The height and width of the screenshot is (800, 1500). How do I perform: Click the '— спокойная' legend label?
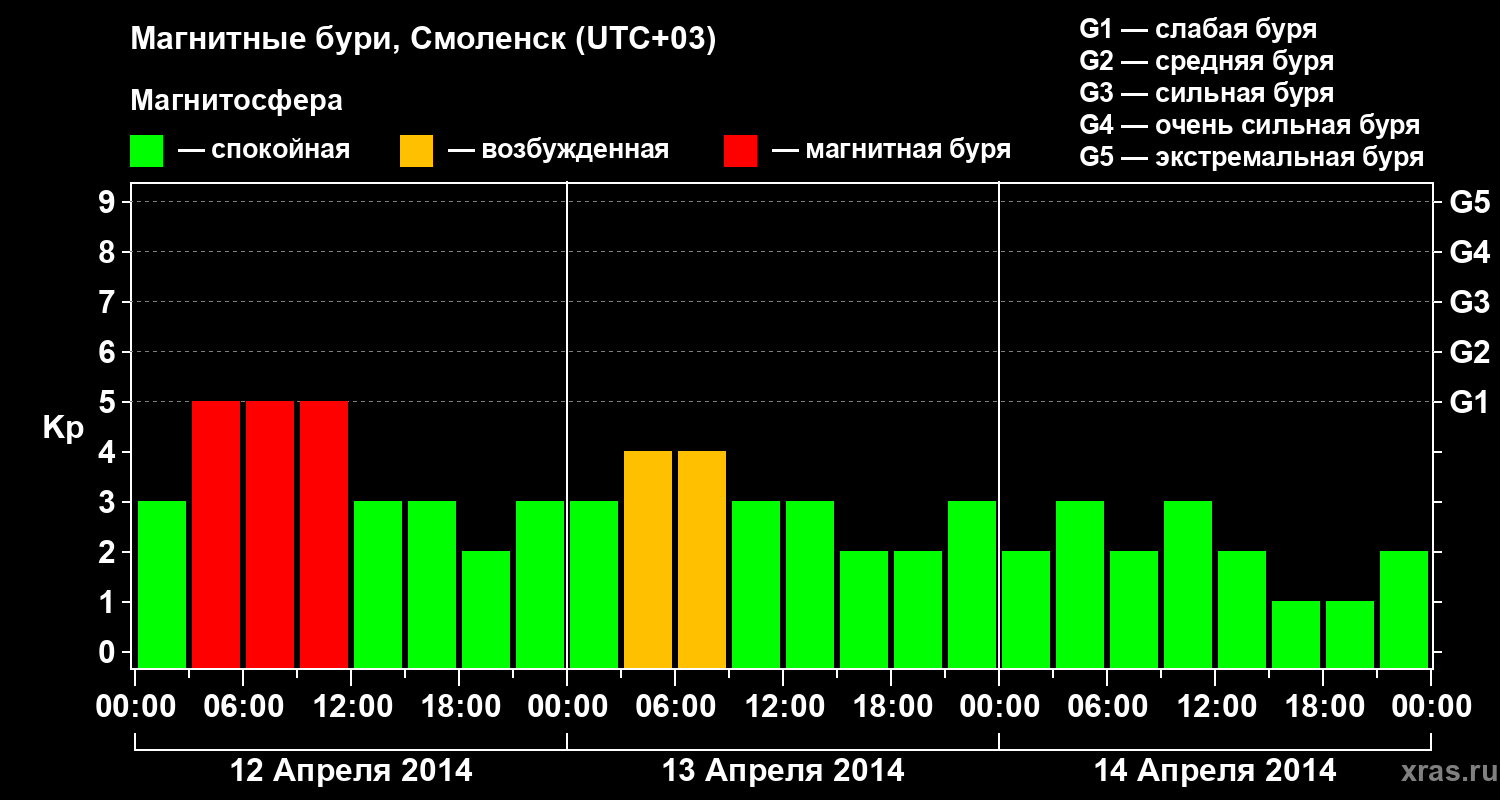pos(264,151)
